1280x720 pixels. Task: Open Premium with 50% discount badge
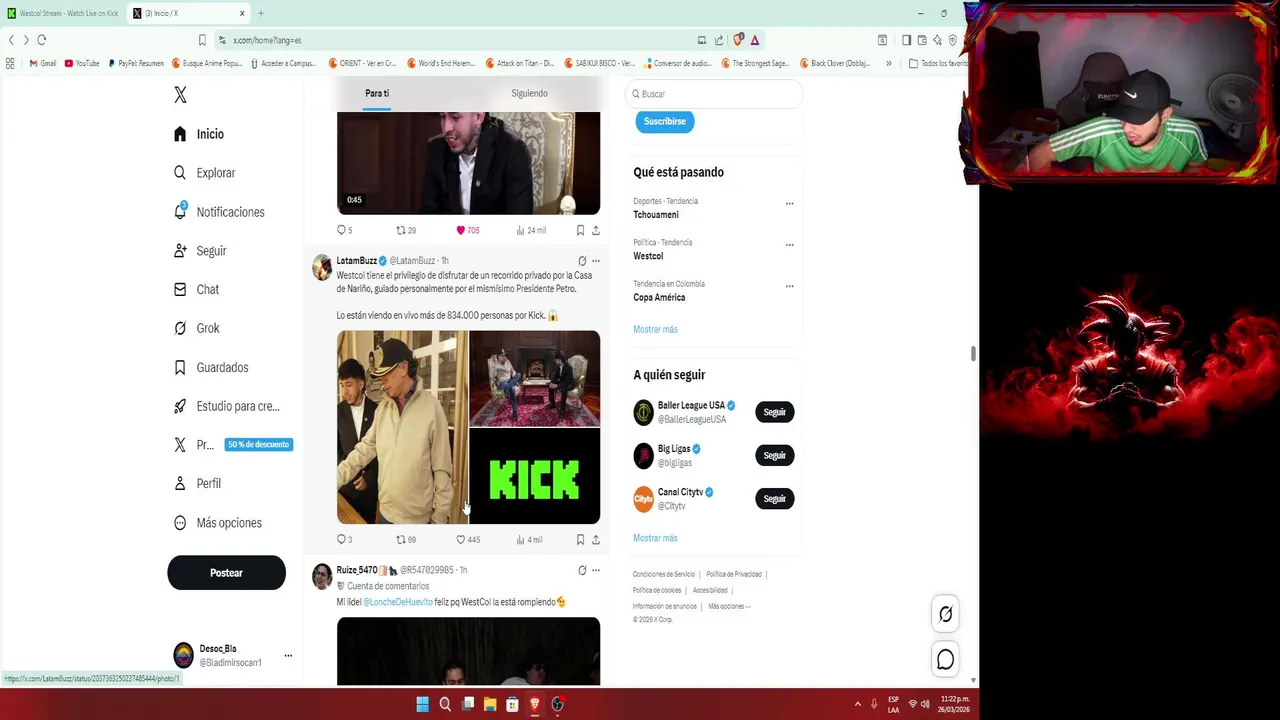pyautogui.click(x=233, y=445)
